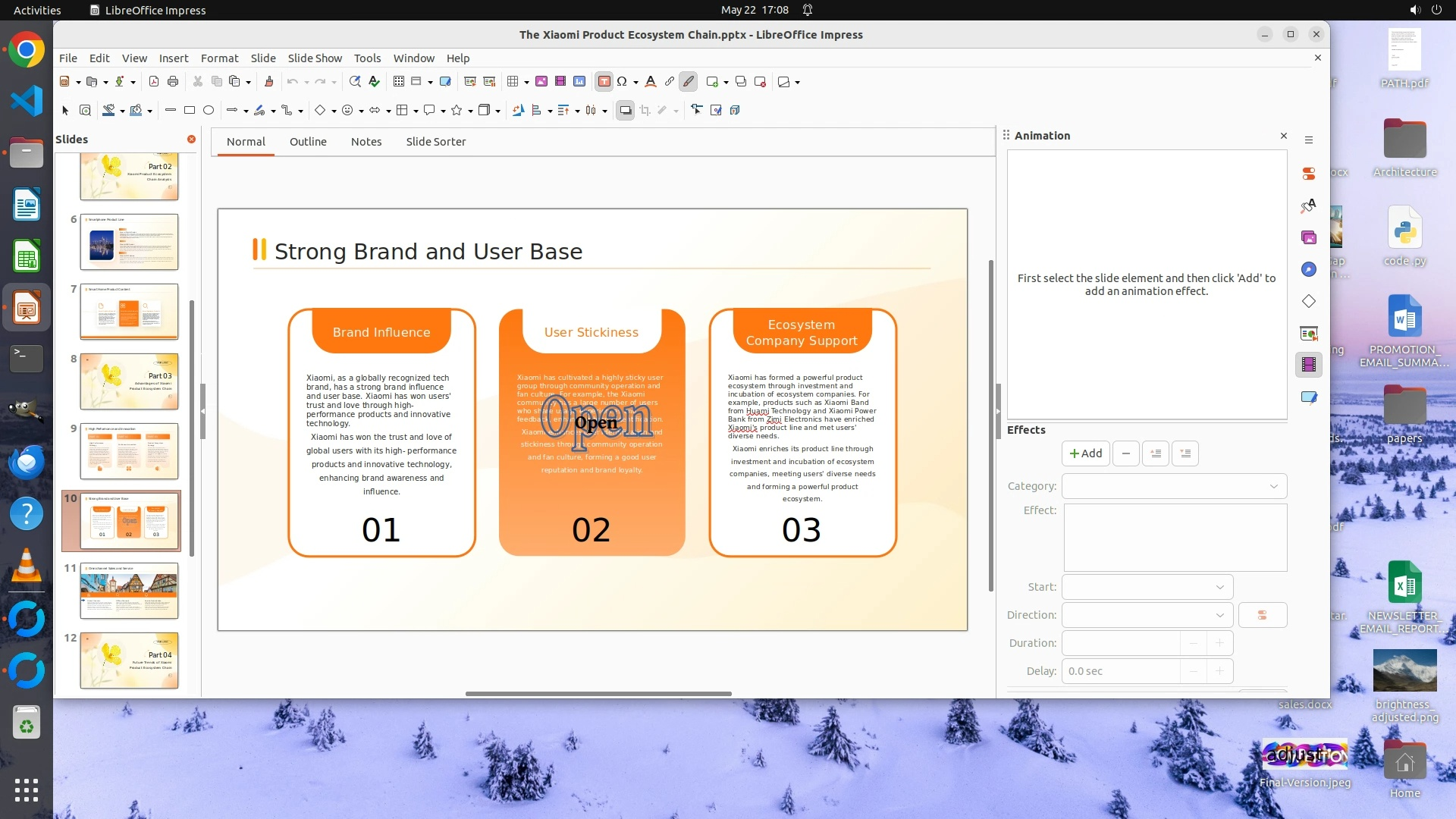This screenshot has height=819, width=1456.
Task: Toggle the Shadow button in drawing toolbar
Action: (625, 111)
